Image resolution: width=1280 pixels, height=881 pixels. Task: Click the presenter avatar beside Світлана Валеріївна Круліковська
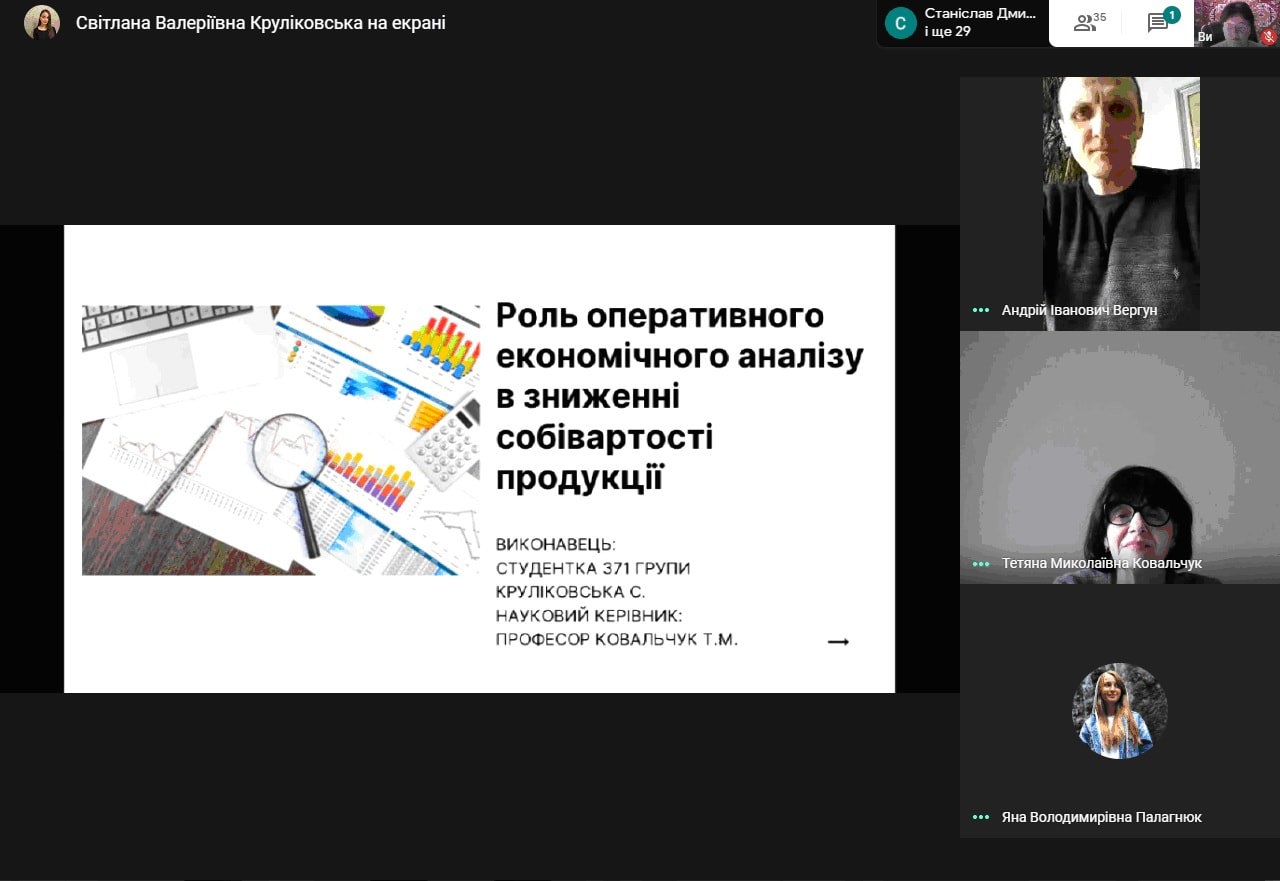42,23
